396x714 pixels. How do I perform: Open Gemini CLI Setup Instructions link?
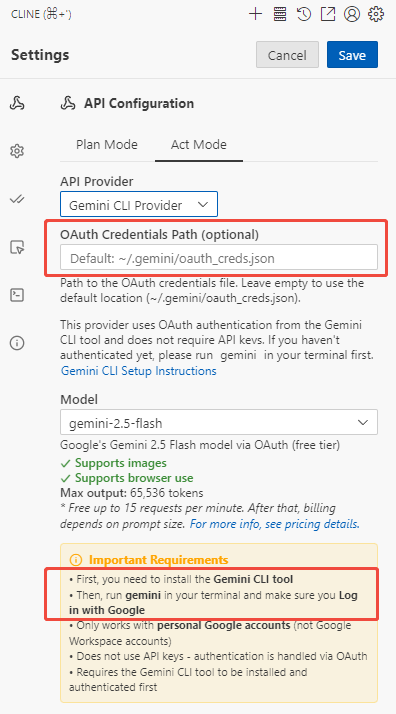click(x=139, y=371)
